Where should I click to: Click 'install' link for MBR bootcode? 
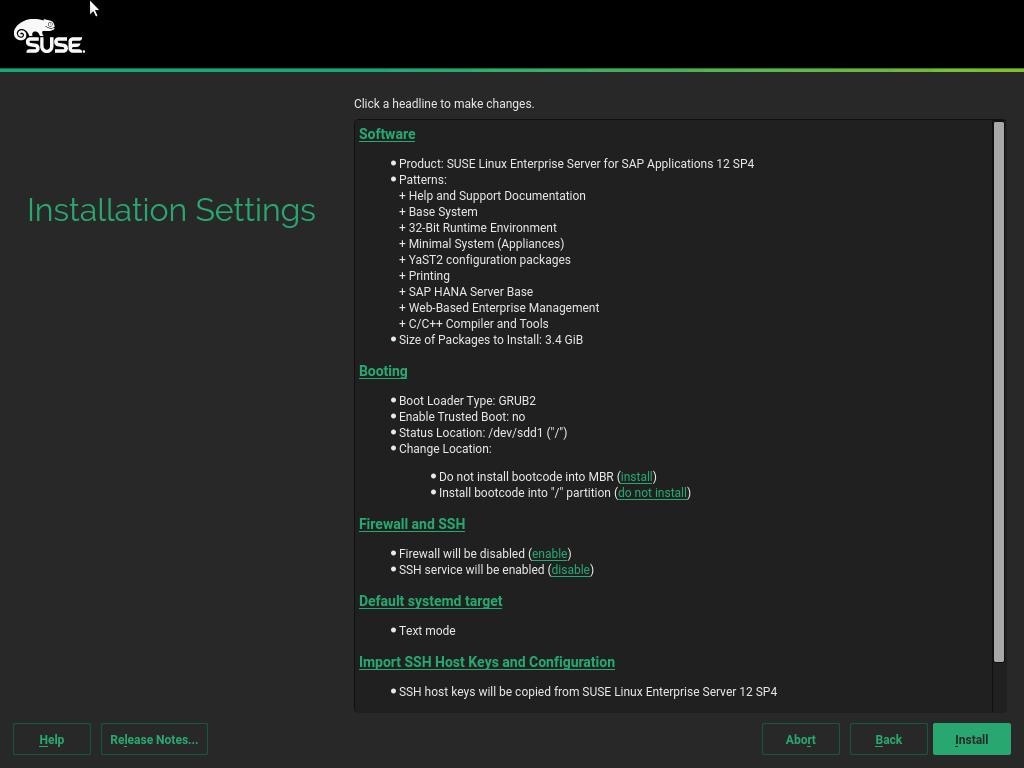click(x=636, y=477)
